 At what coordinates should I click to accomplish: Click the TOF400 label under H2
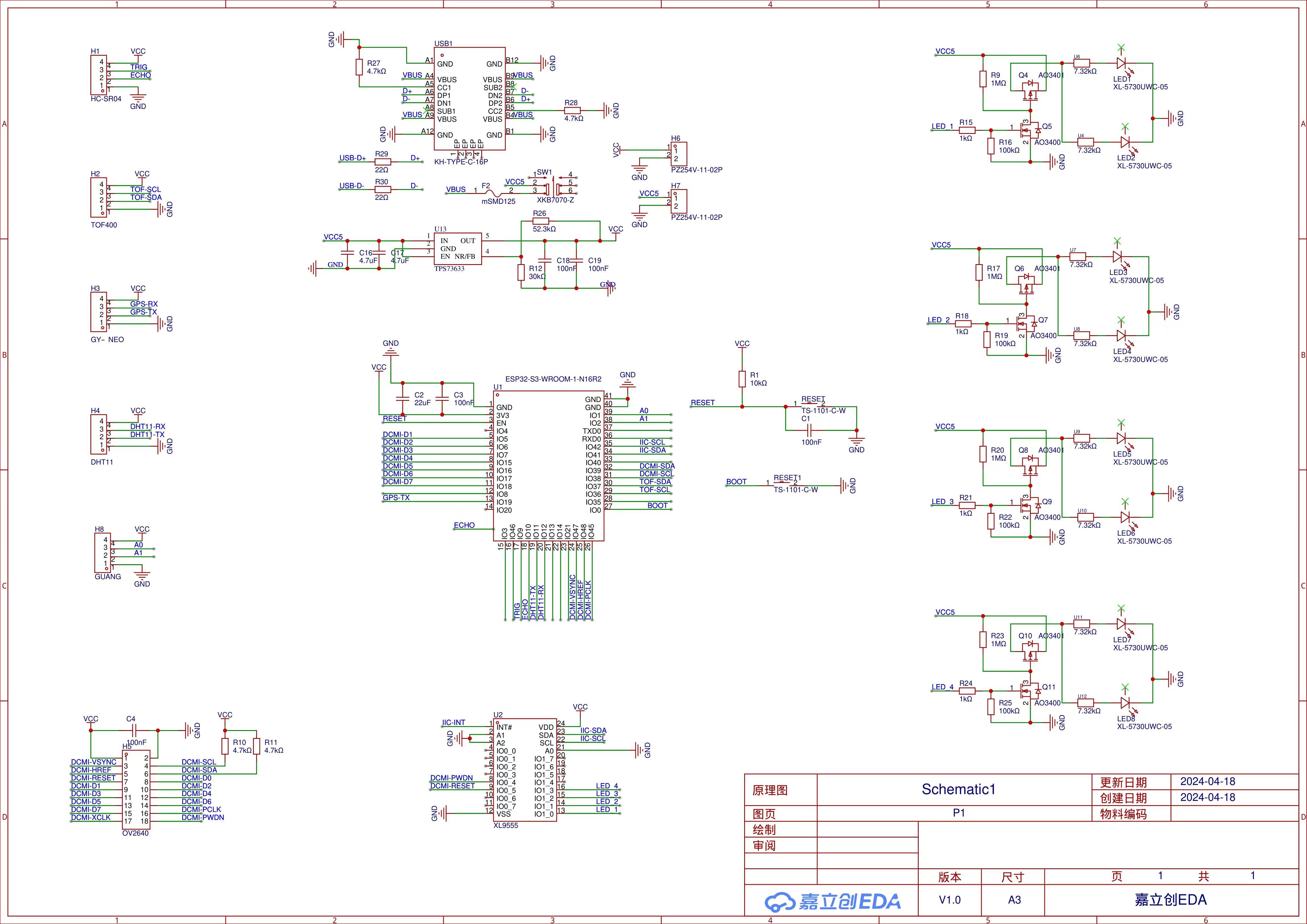click(x=104, y=225)
